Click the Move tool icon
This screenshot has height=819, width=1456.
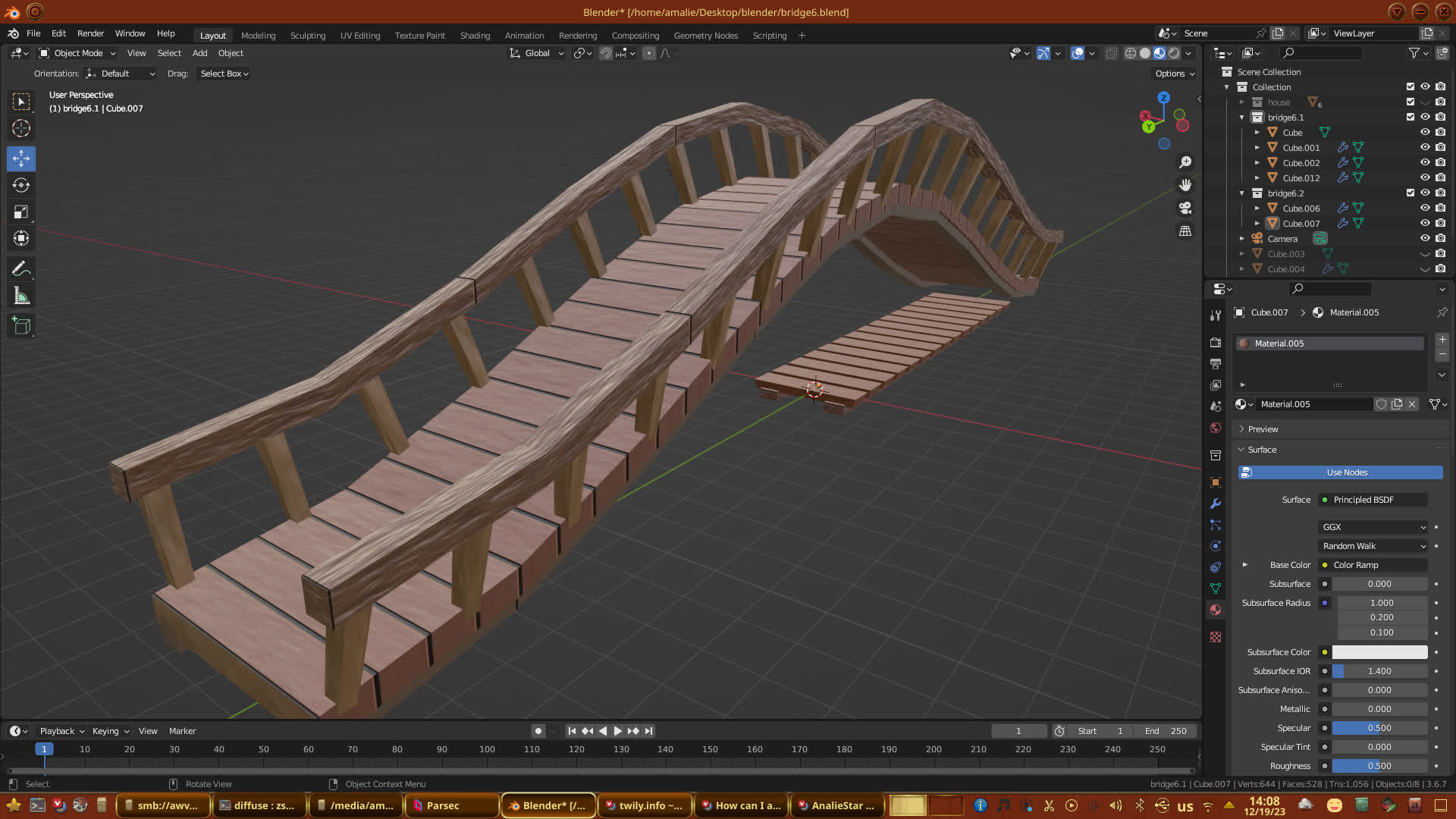point(21,158)
